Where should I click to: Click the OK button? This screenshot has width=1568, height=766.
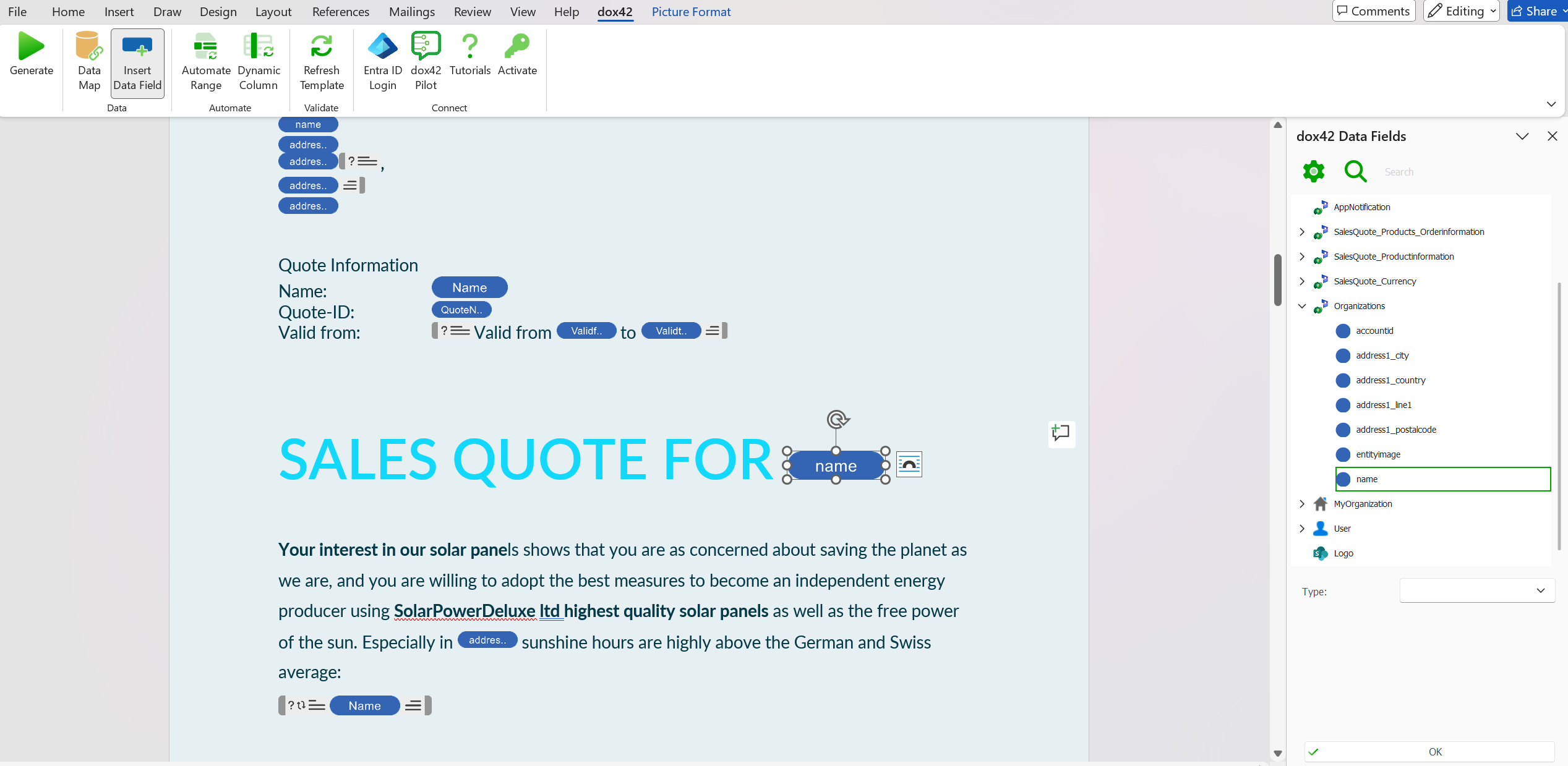(1429, 752)
